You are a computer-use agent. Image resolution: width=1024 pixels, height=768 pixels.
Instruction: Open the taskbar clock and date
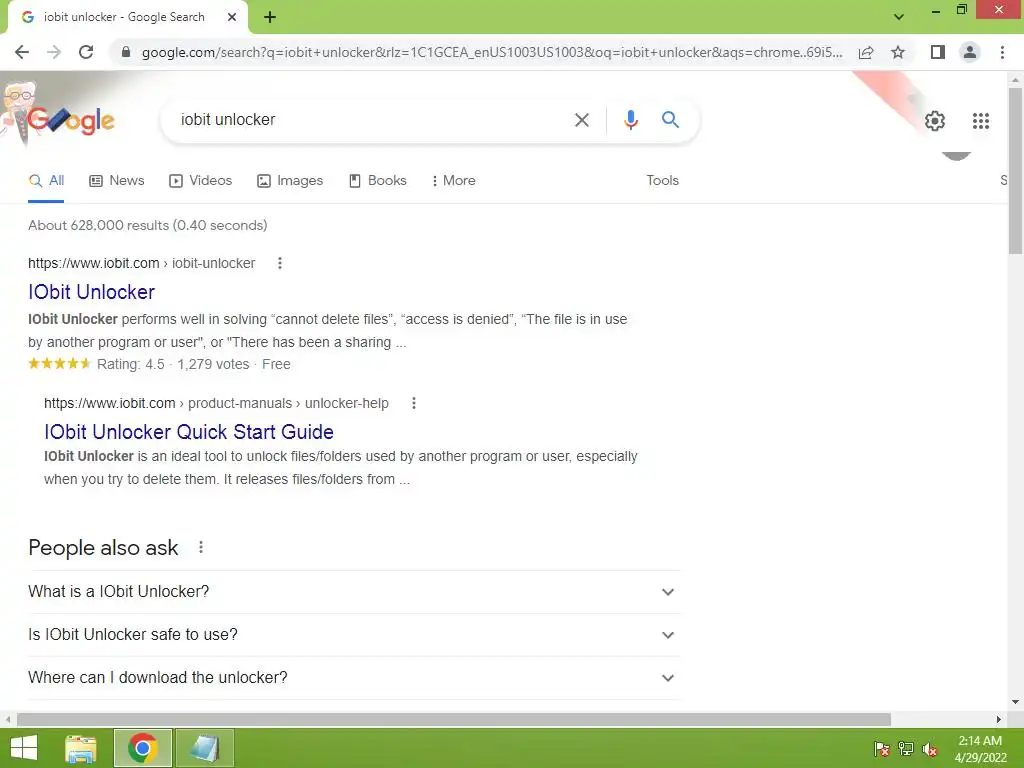pos(980,749)
